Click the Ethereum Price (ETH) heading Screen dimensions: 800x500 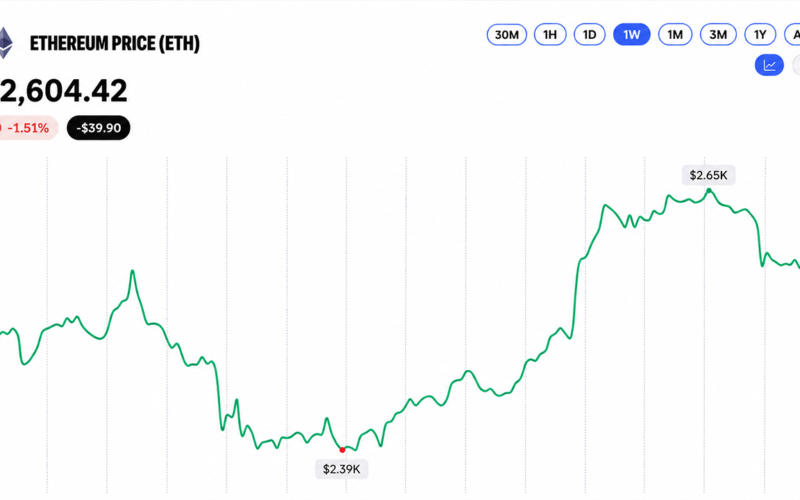click(115, 44)
